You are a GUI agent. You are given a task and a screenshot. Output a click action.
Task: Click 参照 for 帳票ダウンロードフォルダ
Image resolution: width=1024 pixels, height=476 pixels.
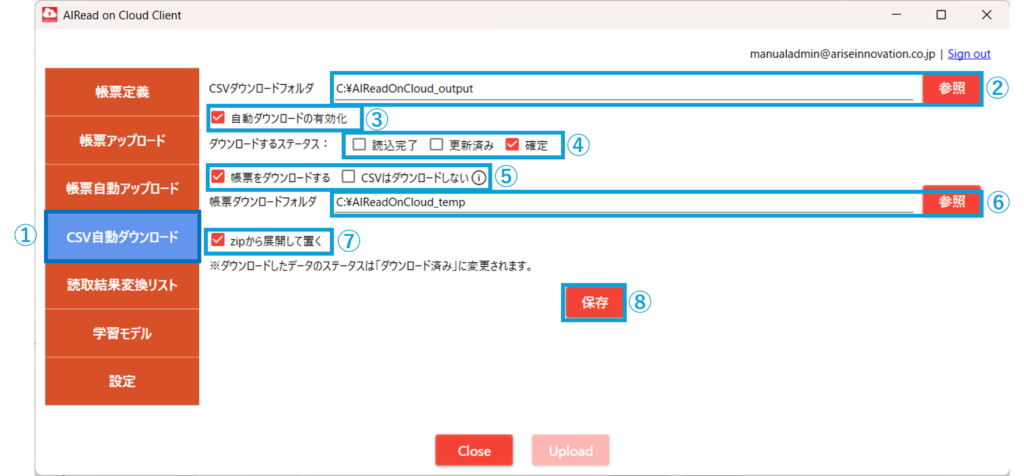coord(952,202)
